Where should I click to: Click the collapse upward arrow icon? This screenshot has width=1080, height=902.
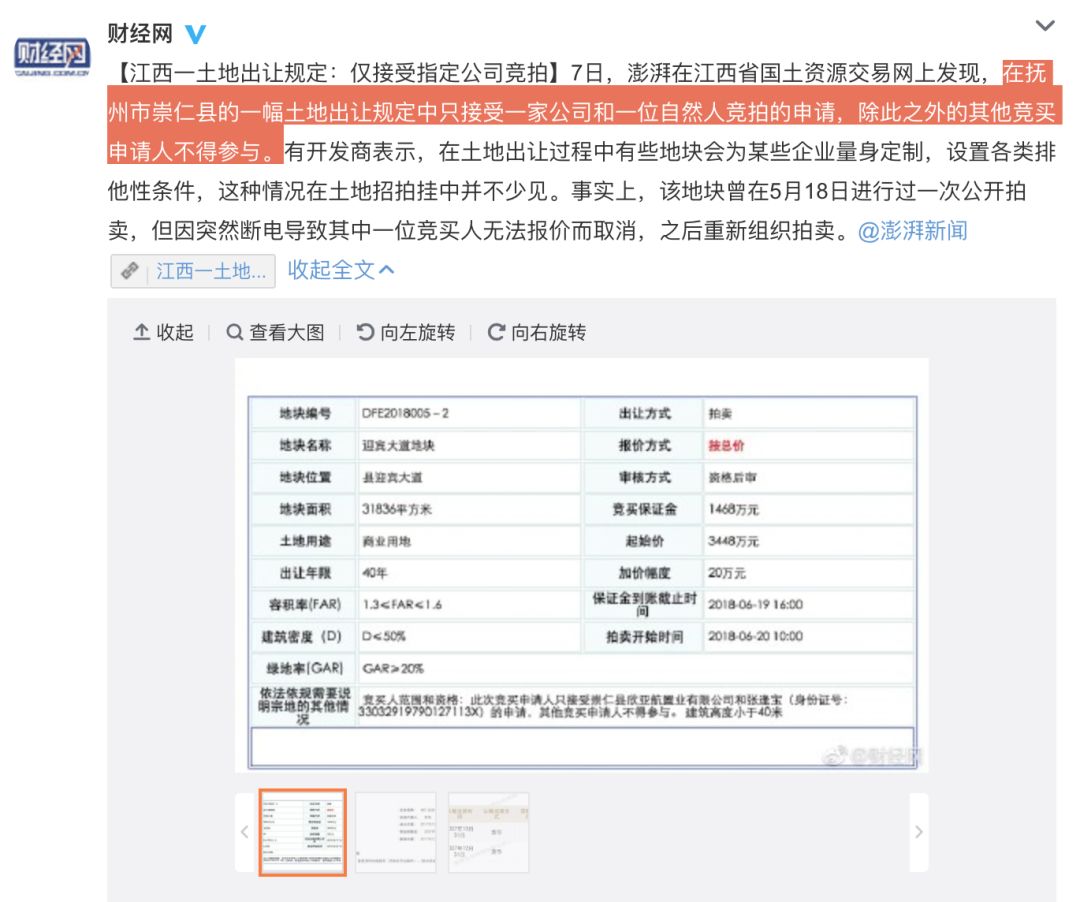point(141,332)
